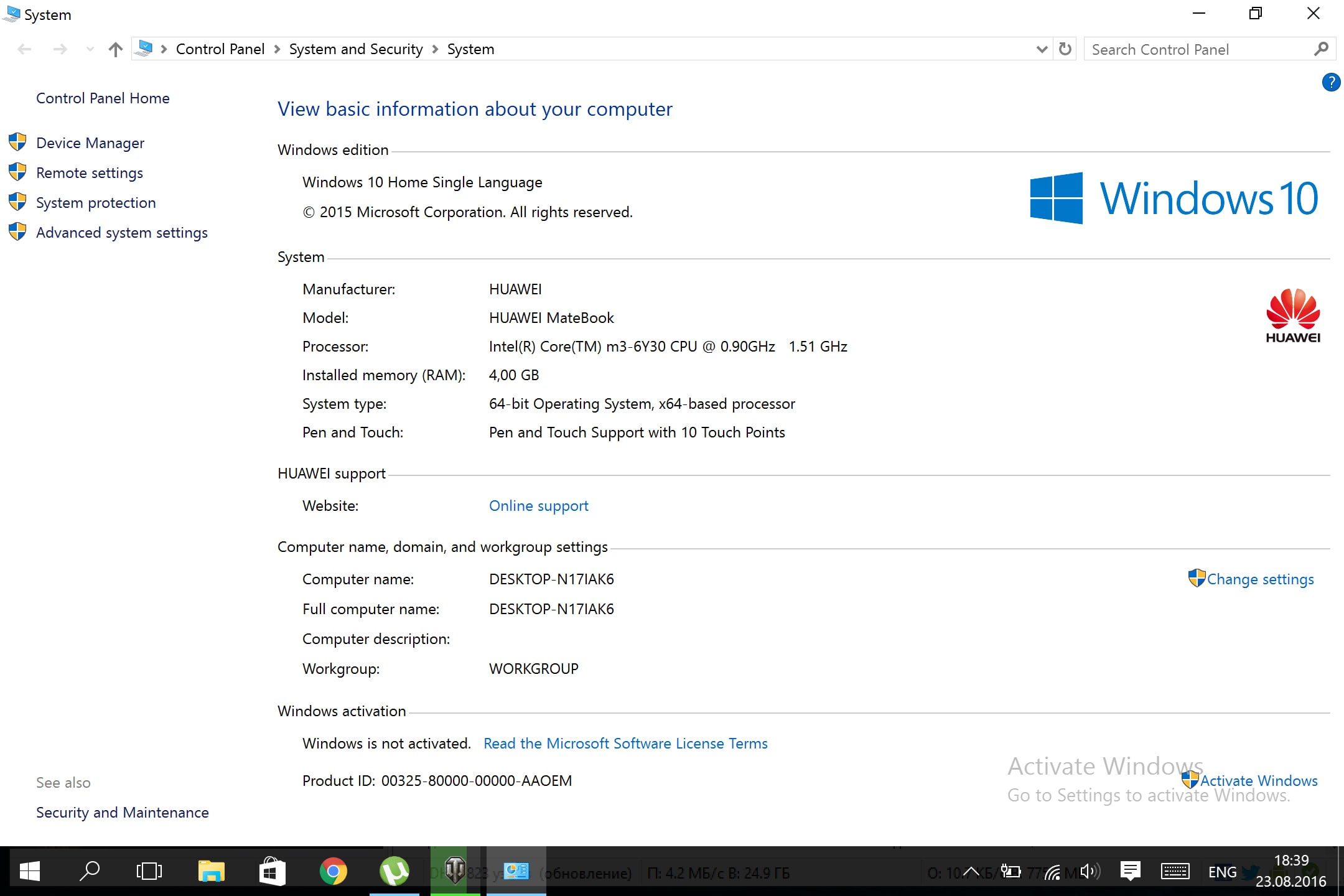The image size is (1344, 896).
Task: Restore down the System window
Action: tap(1256, 13)
